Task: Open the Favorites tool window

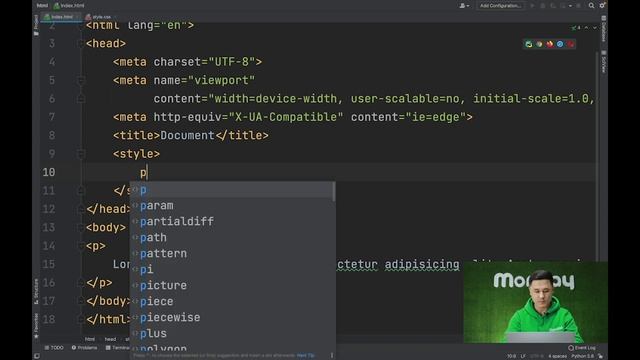Action: point(36,325)
